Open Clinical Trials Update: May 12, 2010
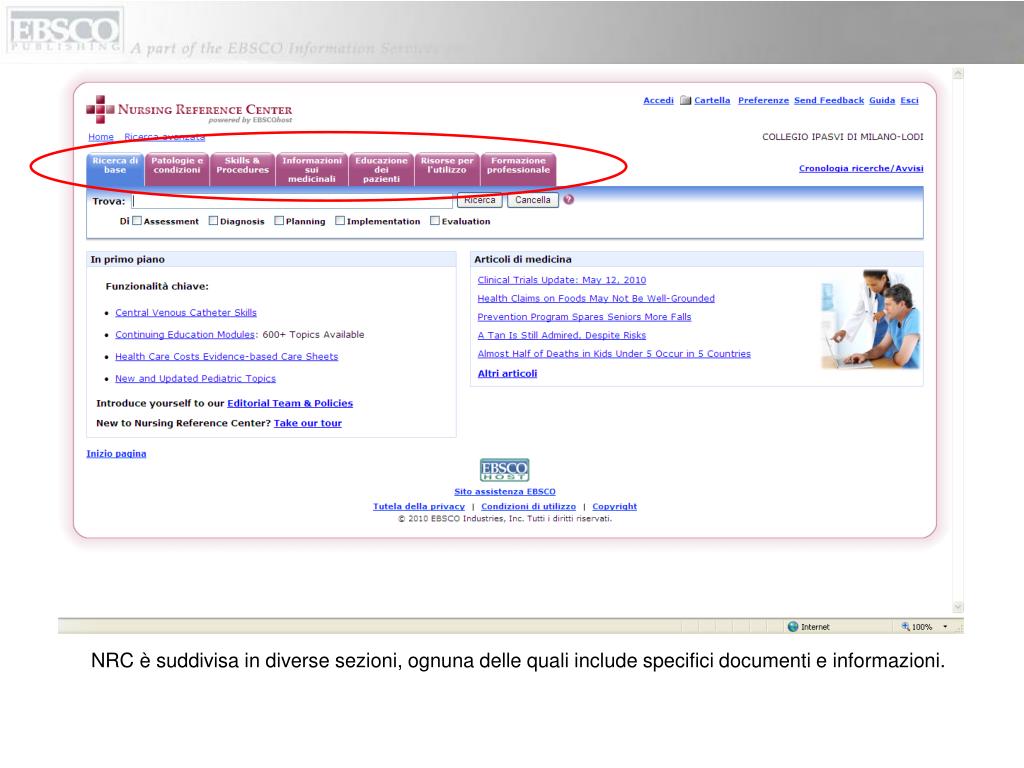The image size is (1024, 768). [562, 280]
